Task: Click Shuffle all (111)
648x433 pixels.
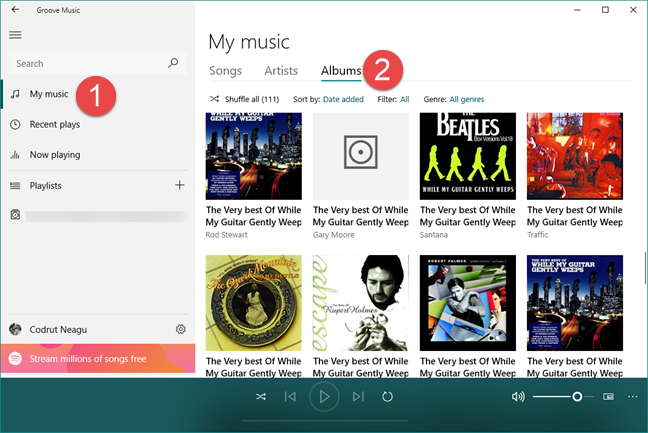Action: coord(252,99)
